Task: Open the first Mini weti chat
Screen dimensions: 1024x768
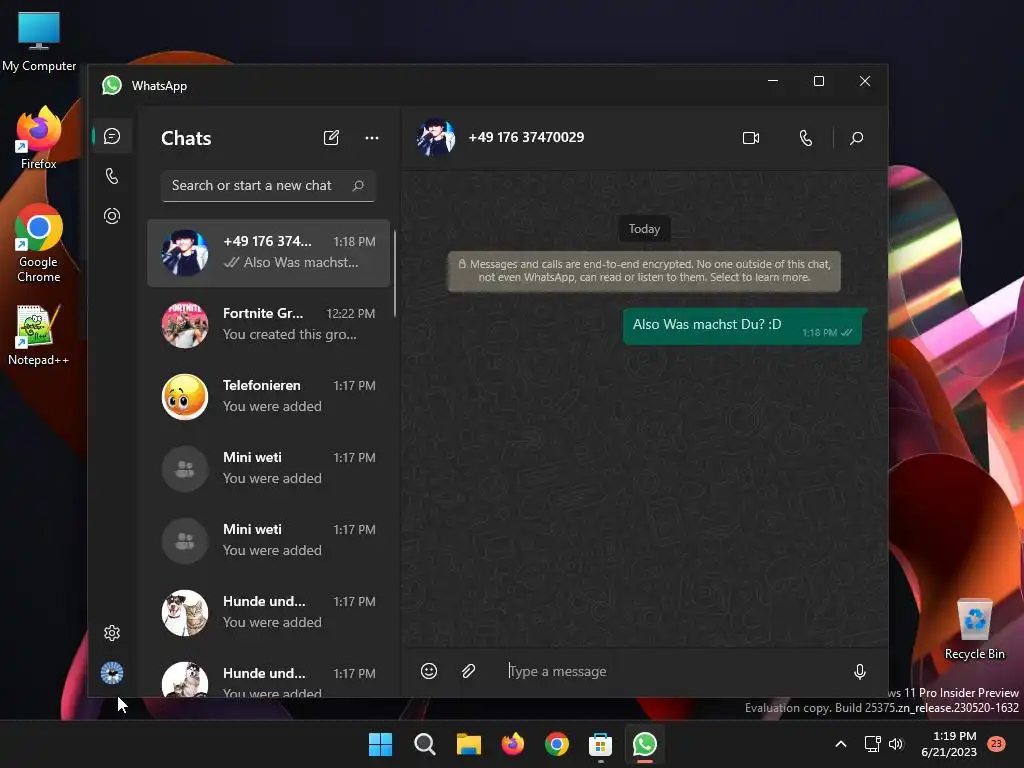Action: pyautogui.click(x=268, y=468)
